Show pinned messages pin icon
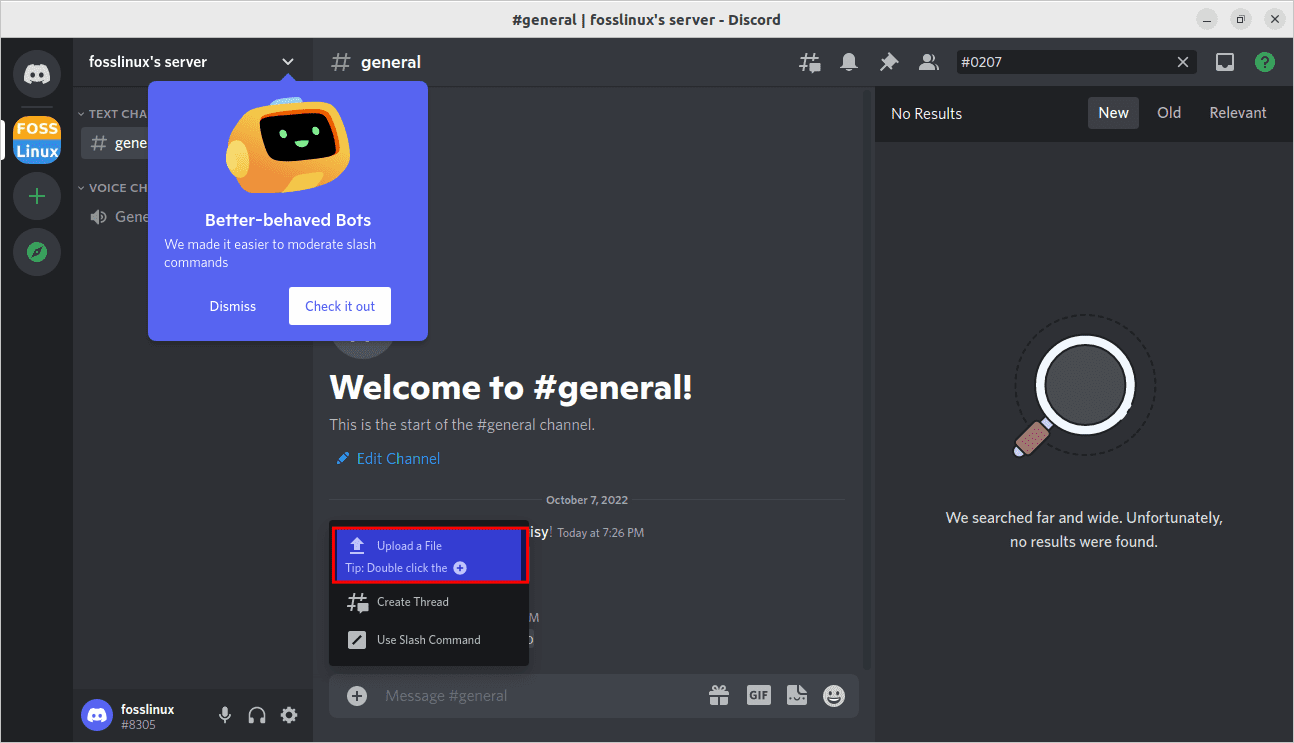The width and height of the screenshot is (1294, 743). [x=889, y=62]
